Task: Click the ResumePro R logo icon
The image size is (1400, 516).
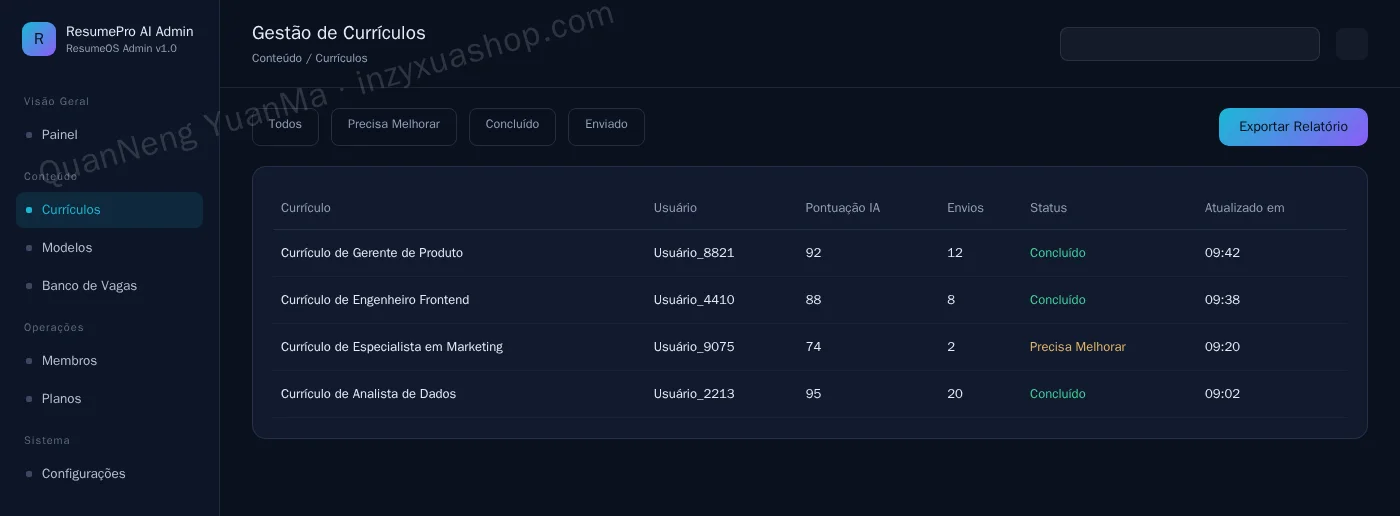Action: click(x=39, y=39)
